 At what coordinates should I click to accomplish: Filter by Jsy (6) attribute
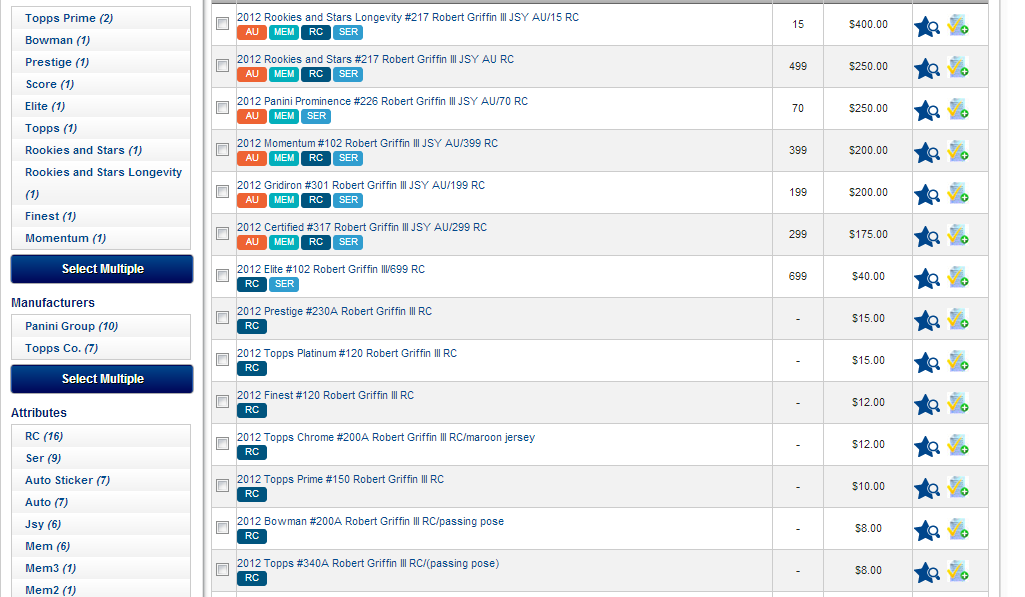(x=43, y=524)
